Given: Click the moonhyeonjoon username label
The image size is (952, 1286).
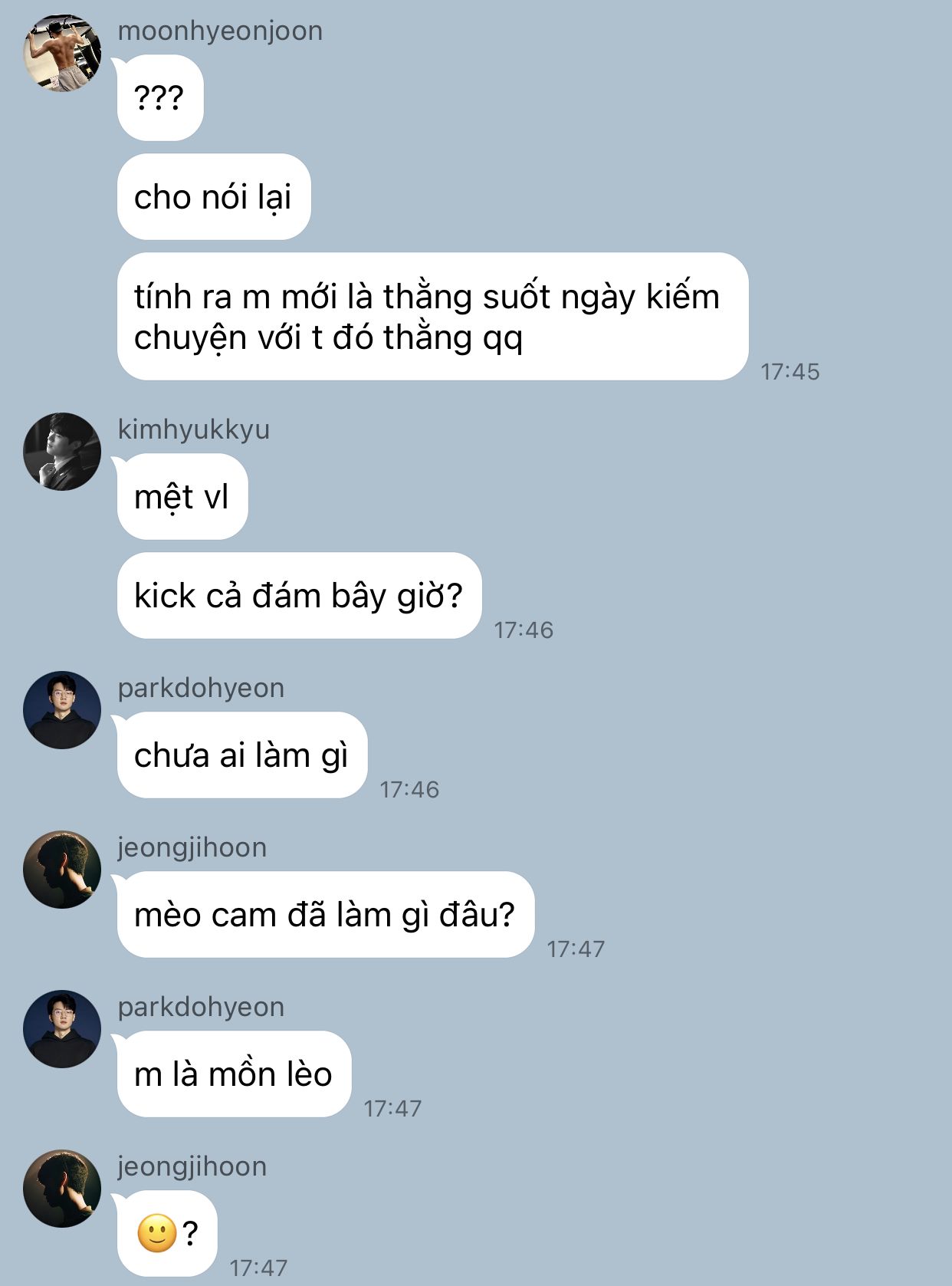Looking at the screenshot, I should [x=220, y=31].
